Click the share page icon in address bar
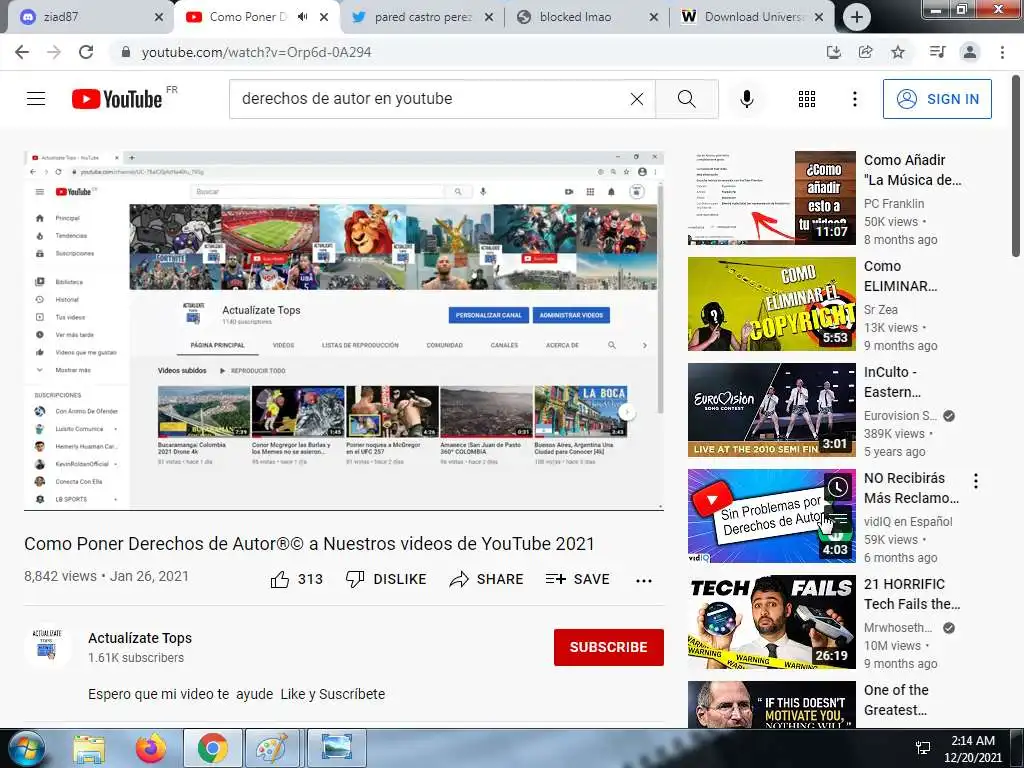The height and width of the screenshot is (768, 1024). (x=865, y=52)
